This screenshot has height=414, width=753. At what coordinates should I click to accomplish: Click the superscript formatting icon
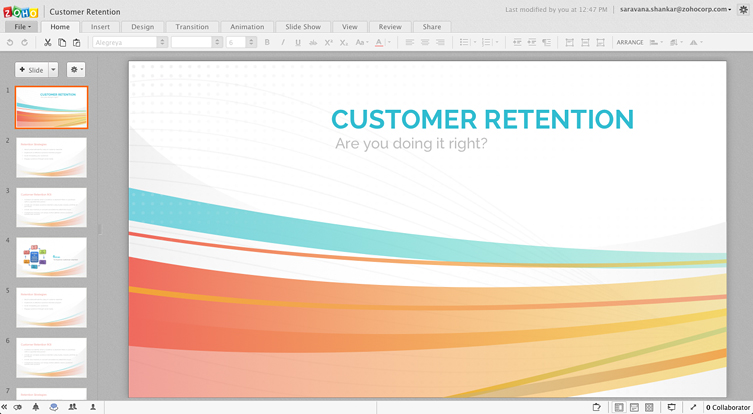(x=328, y=43)
